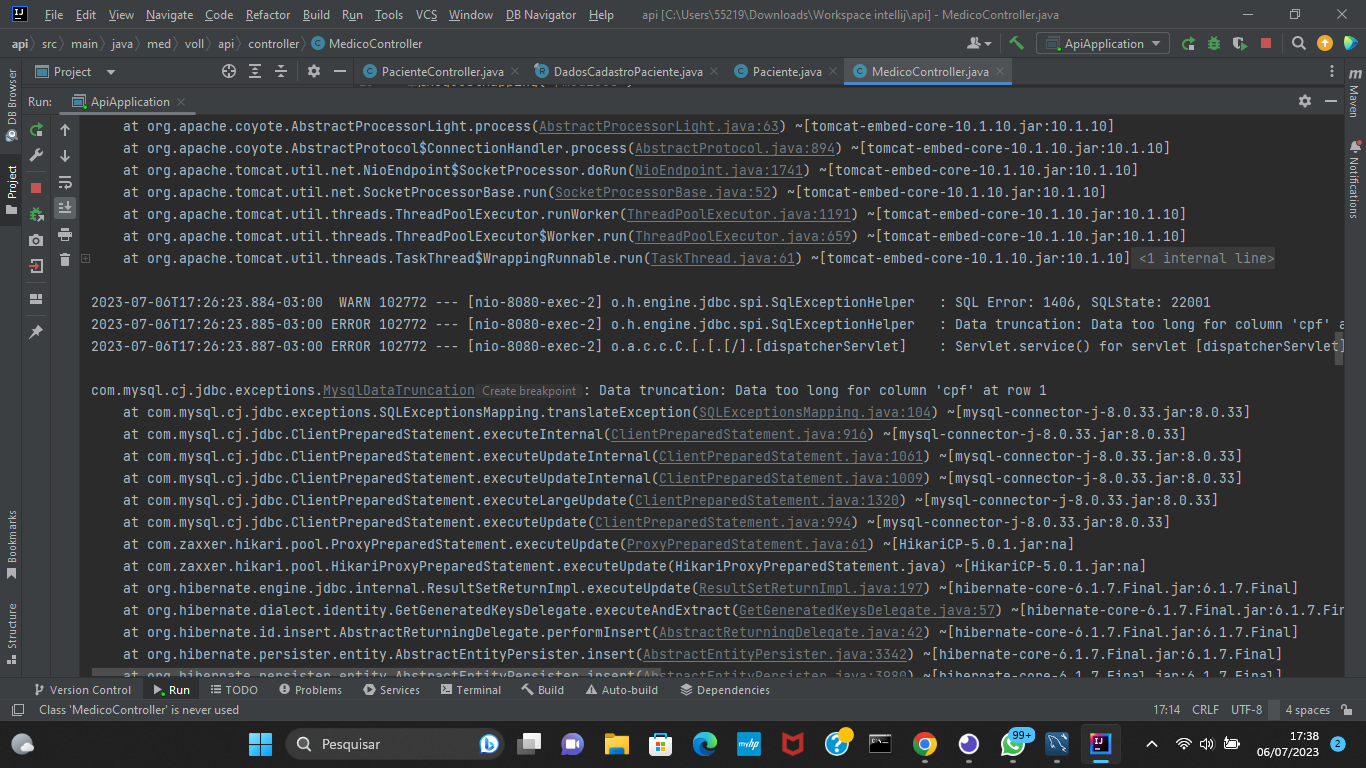Build project with hammer icon
Screen dimensions: 1366x768
coord(1016,43)
